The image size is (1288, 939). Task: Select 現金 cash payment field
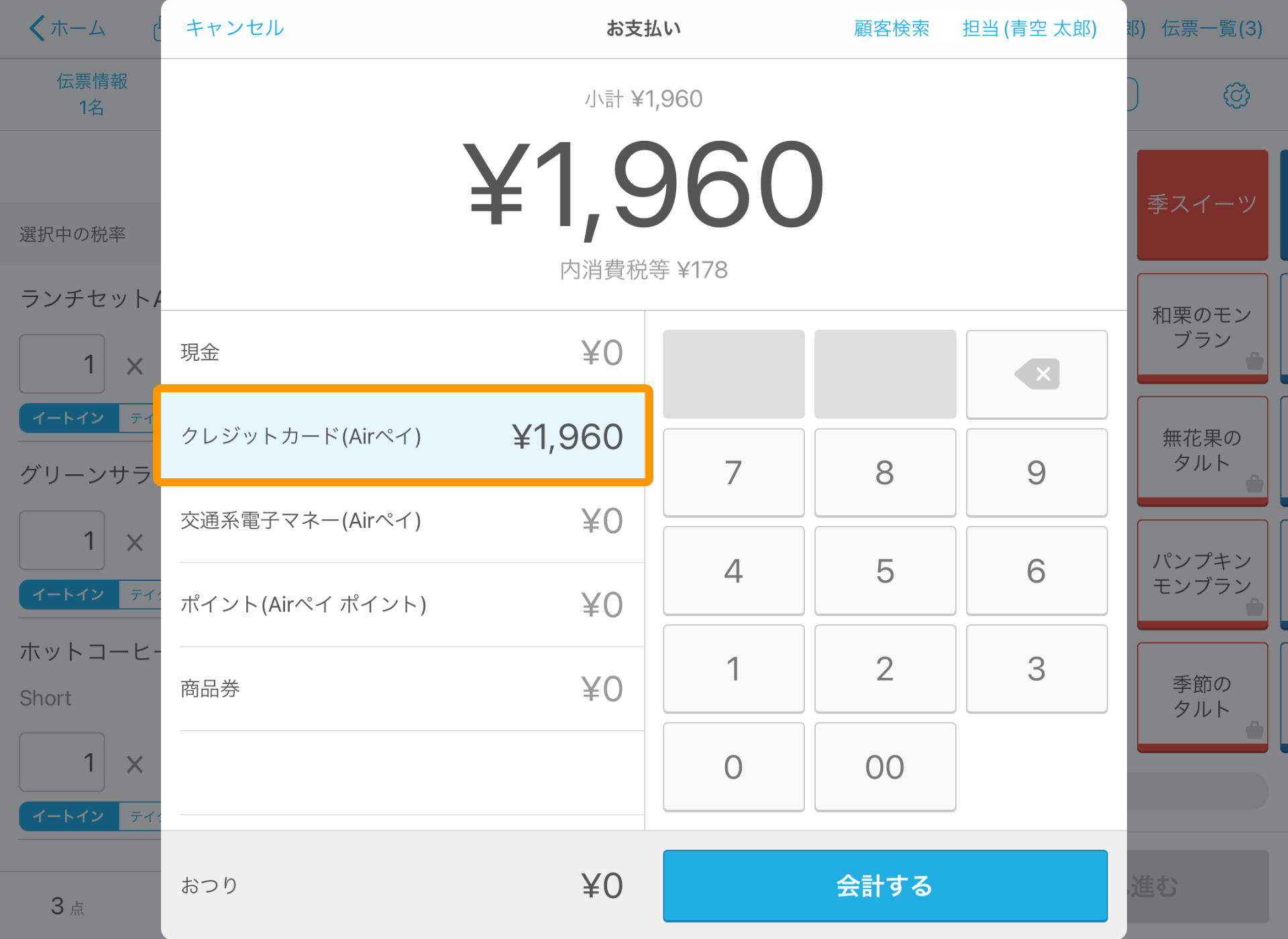coord(400,350)
